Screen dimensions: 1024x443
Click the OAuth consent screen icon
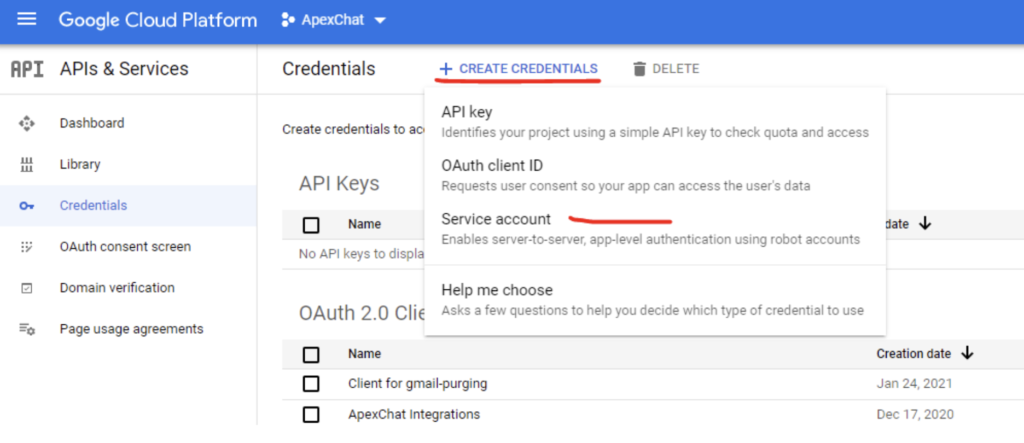tap(27, 247)
